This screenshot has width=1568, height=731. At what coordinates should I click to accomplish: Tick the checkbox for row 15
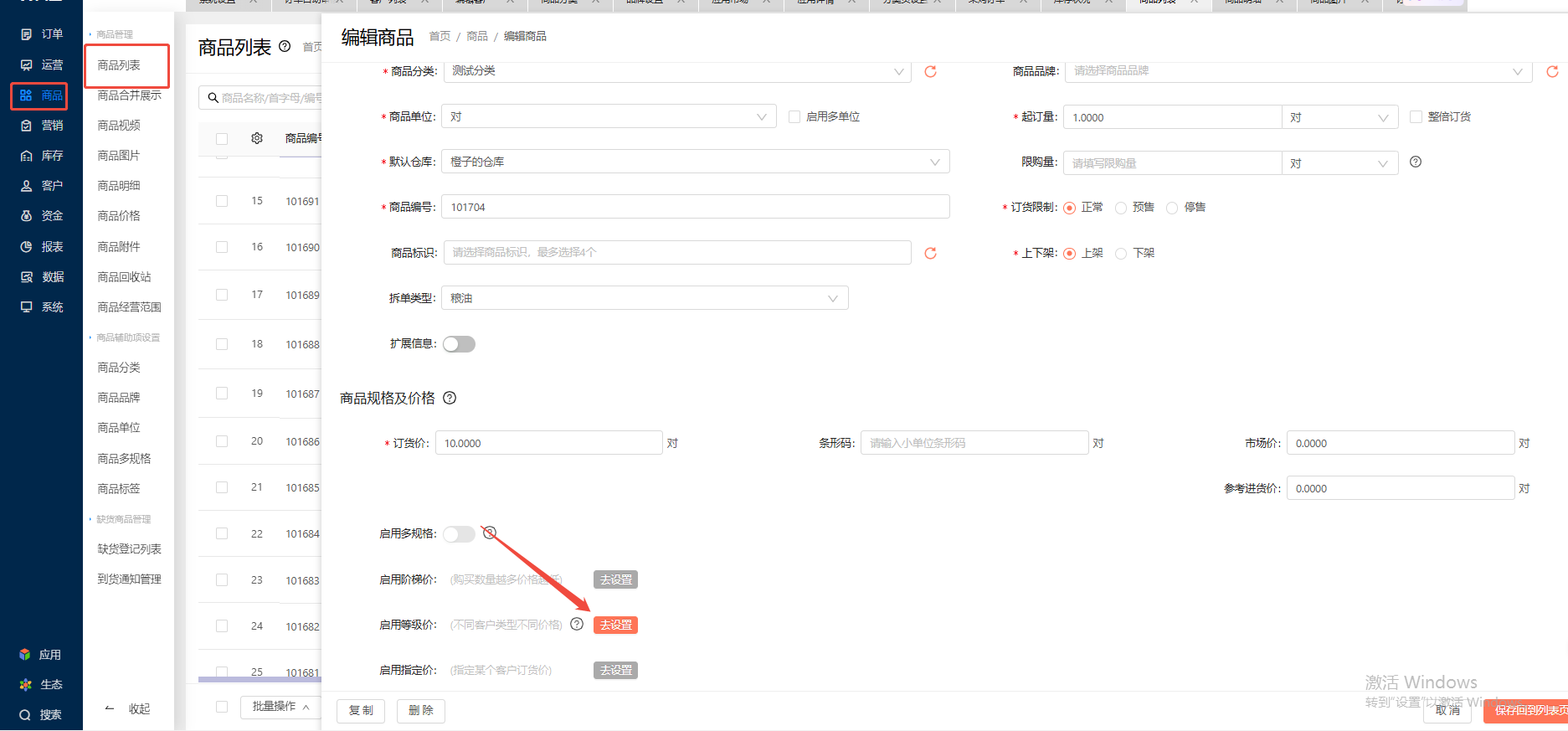(x=222, y=201)
